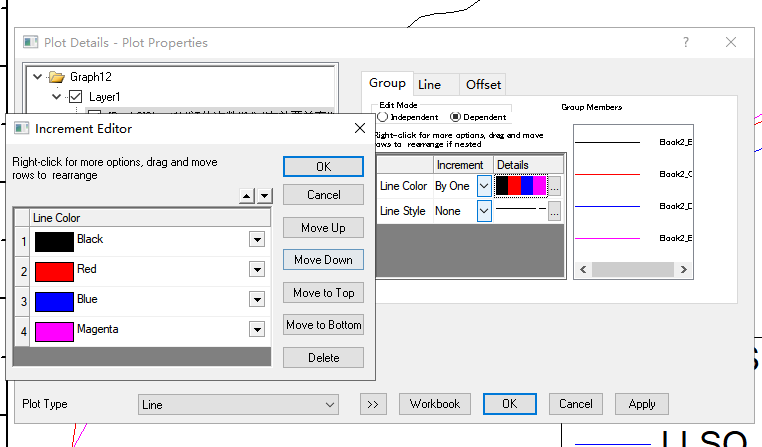Click the small up-arrow row mover button
The width and height of the screenshot is (762, 447).
click(247, 196)
